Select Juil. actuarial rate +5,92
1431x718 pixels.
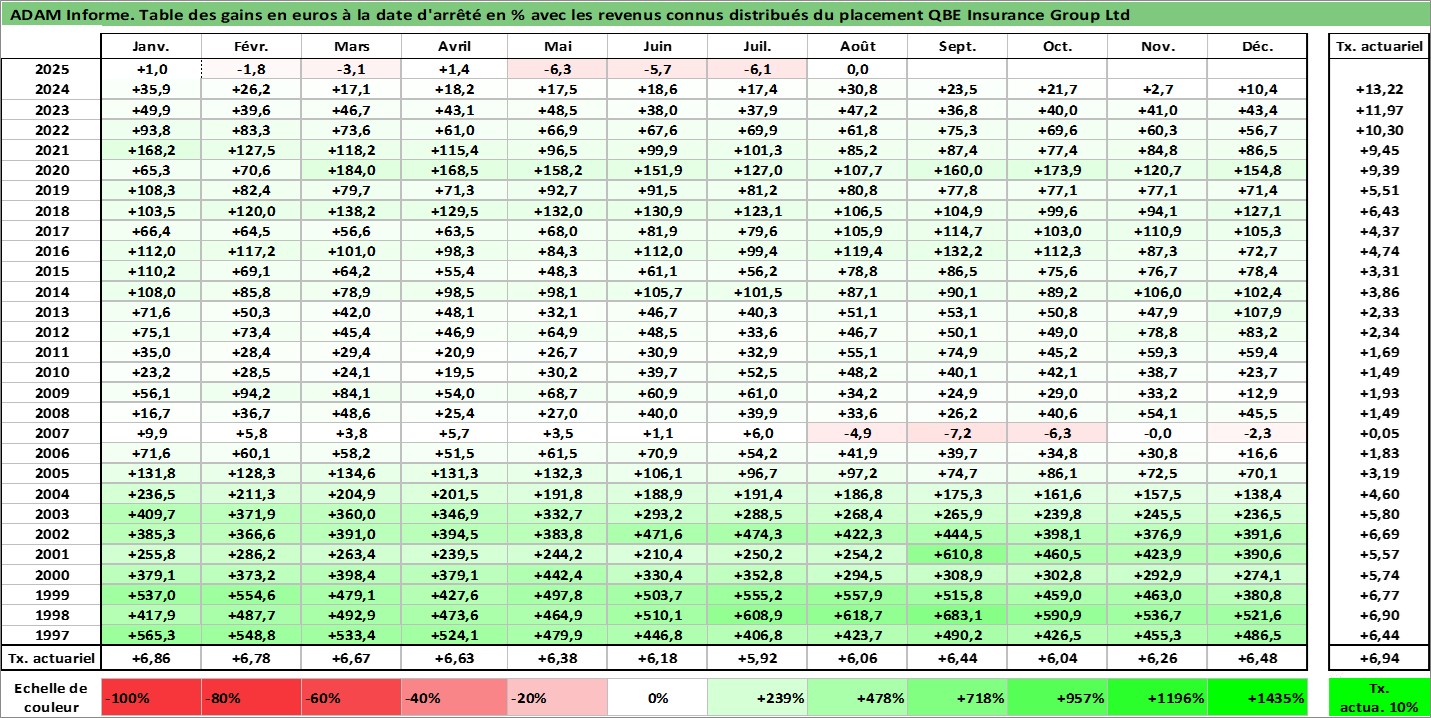757,658
